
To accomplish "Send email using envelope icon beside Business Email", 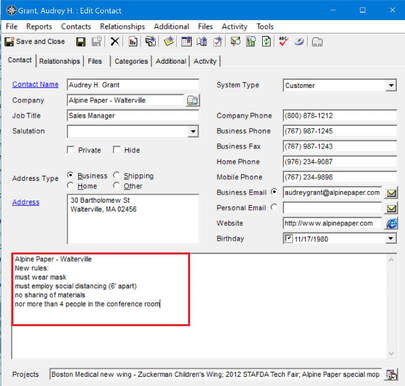I will pos(391,193).
